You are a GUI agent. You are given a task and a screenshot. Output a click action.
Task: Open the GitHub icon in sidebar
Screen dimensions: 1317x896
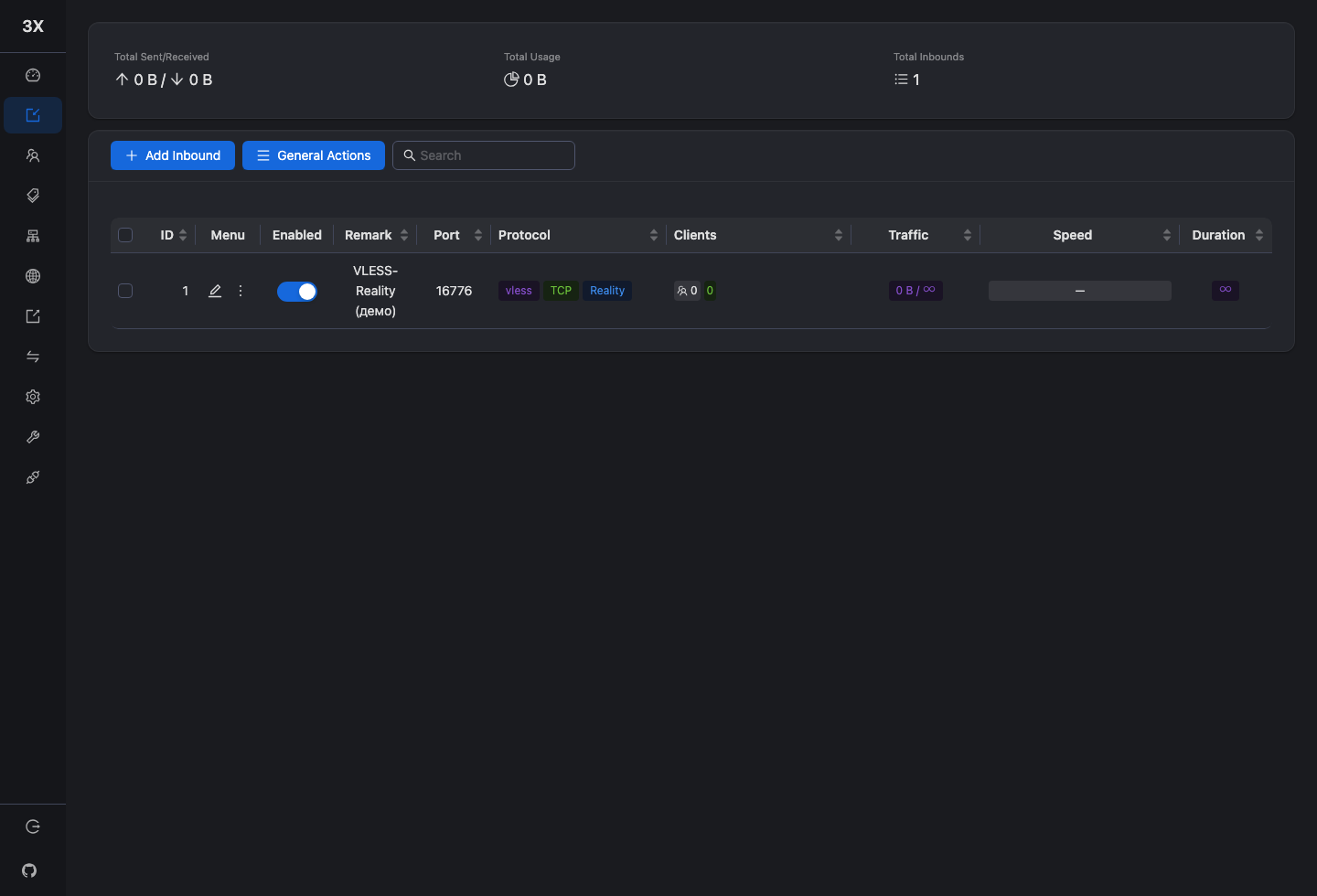(29, 870)
